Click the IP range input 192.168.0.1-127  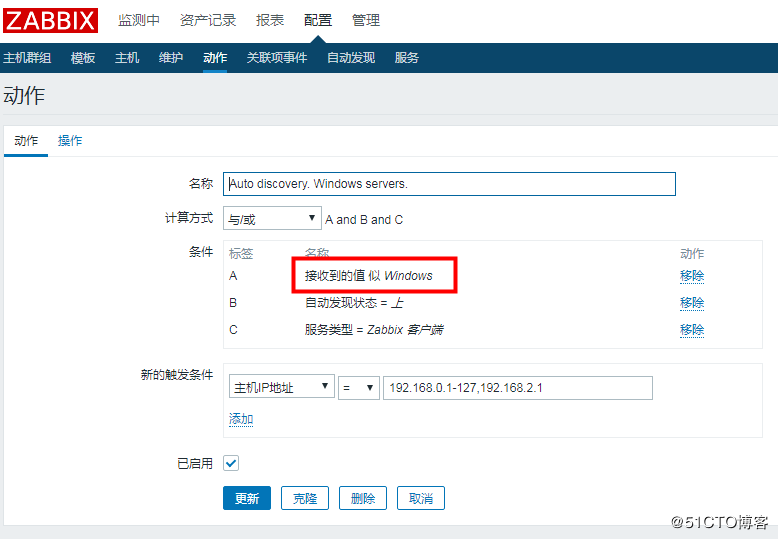pyautogui.click(x=518, y=388)
